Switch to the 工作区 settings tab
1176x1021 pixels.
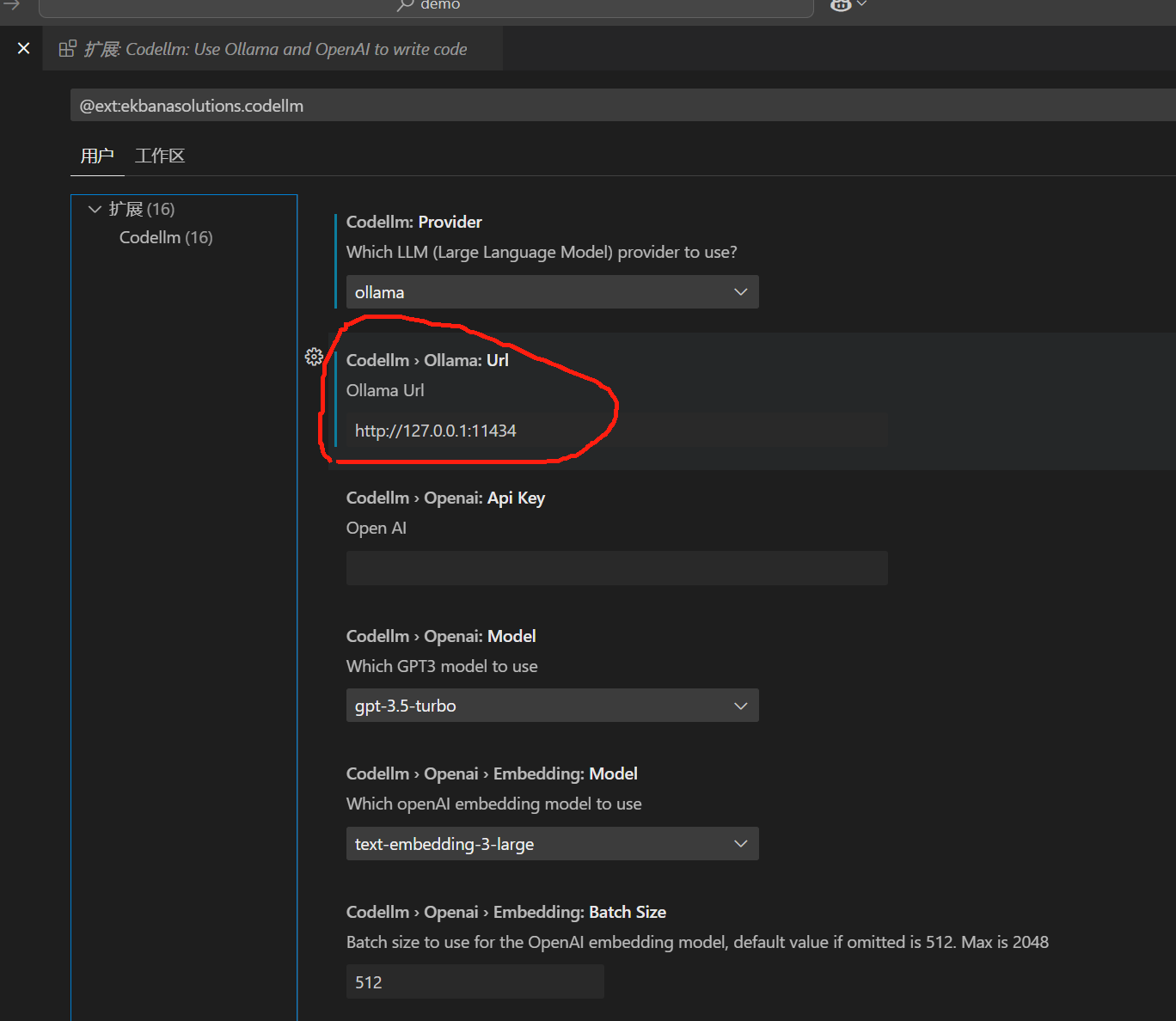[160, 156]
